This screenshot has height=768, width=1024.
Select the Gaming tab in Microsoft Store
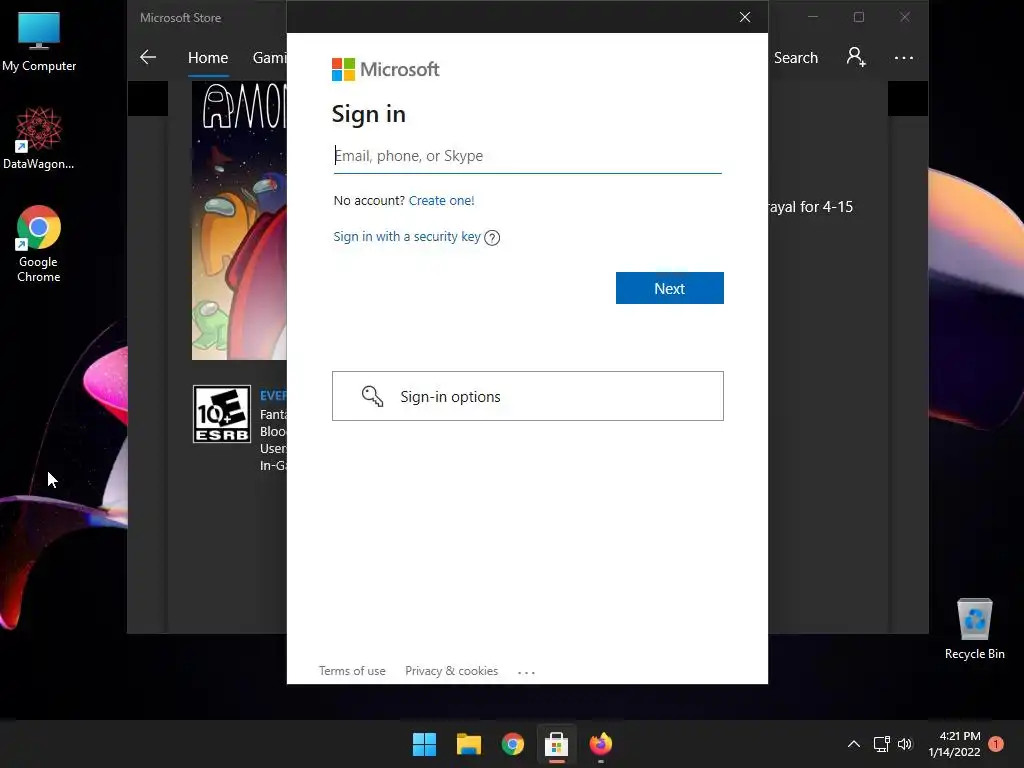pyautogui.click(x=269, y=57)
